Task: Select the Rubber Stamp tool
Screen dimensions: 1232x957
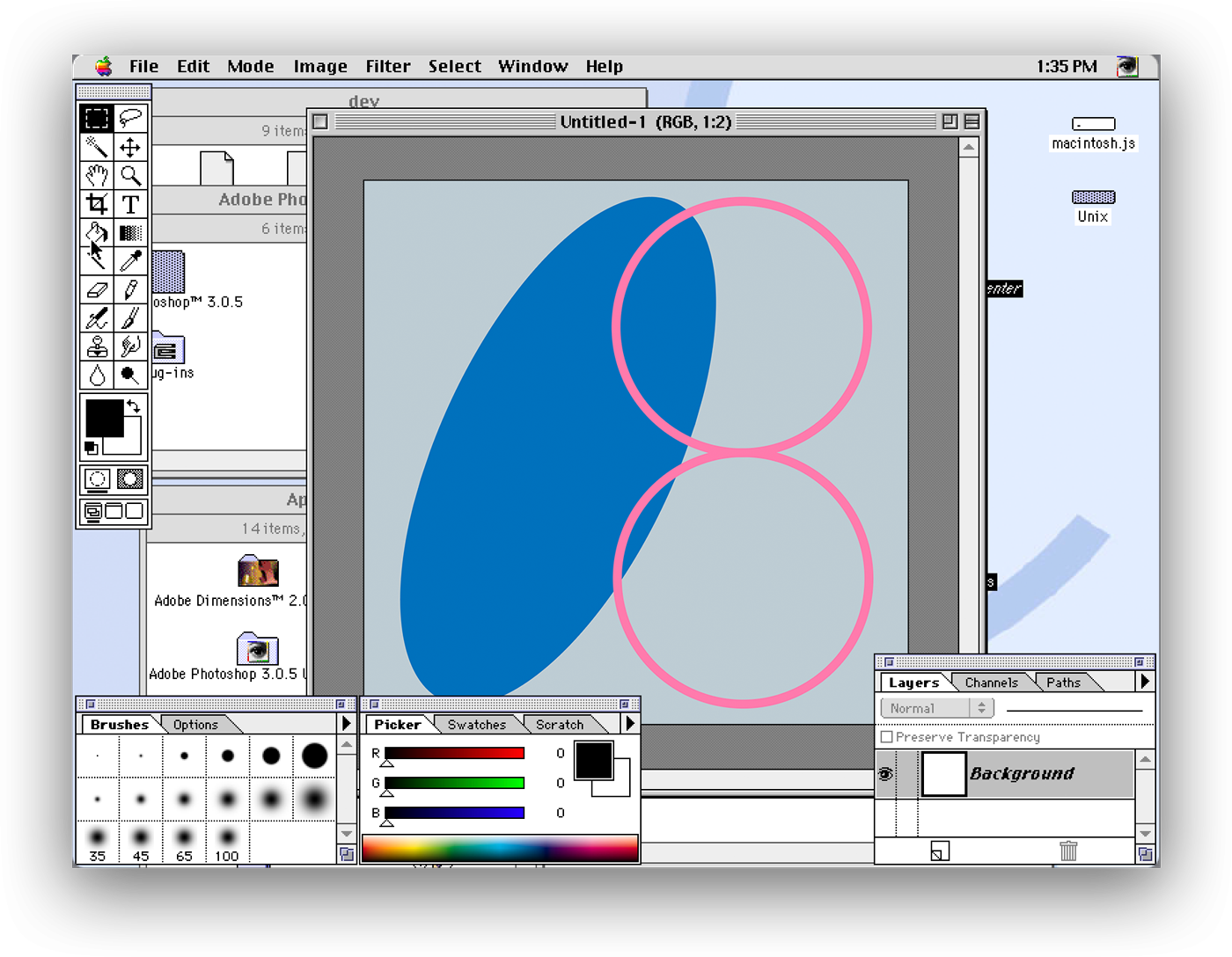Action: (x=97, y=347)
